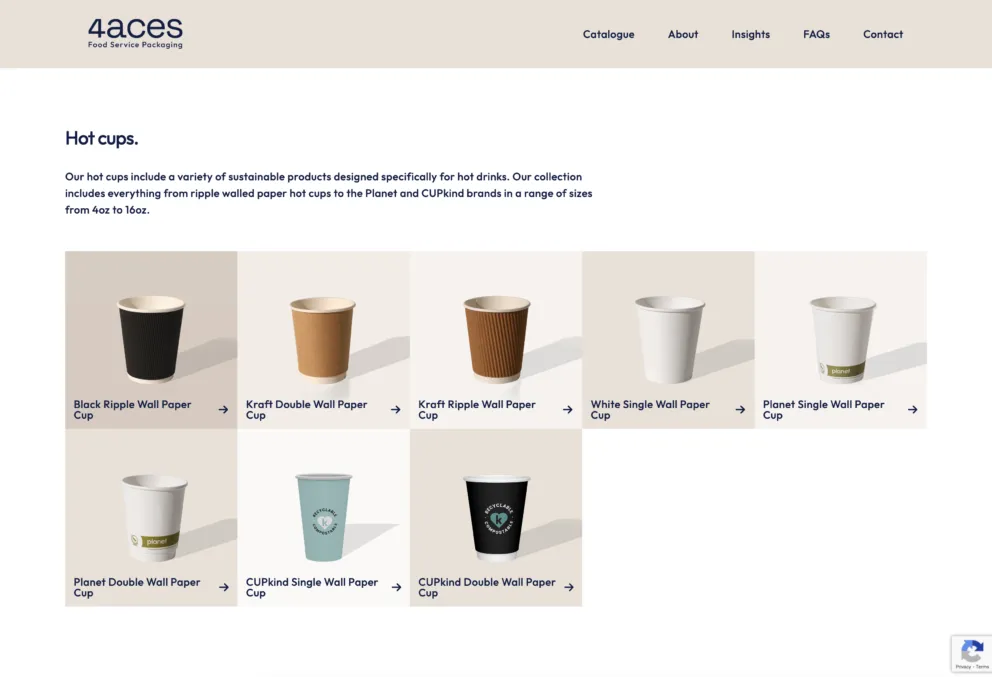The width and height of the screenshot is (992, 677).
Task: Click the arrow by White Single Wall Paper Cup
Action: pyautogui.click(x=740, y=409)
